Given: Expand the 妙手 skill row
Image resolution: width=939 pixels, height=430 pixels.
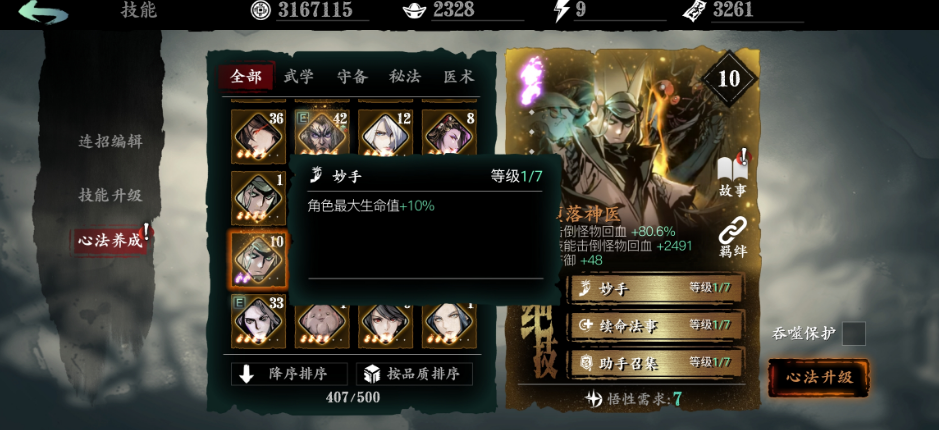Looking at the screenshot, I should (x=657, y=289).
